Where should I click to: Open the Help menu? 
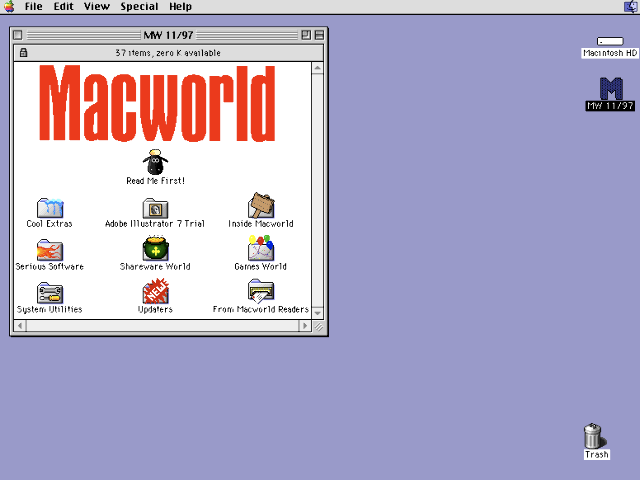(180, 7)
